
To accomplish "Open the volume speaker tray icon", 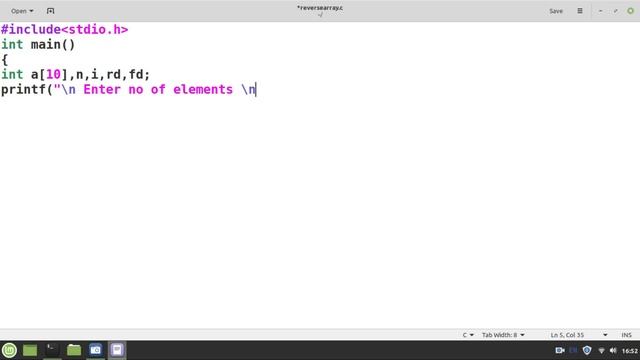I will 613,350.
